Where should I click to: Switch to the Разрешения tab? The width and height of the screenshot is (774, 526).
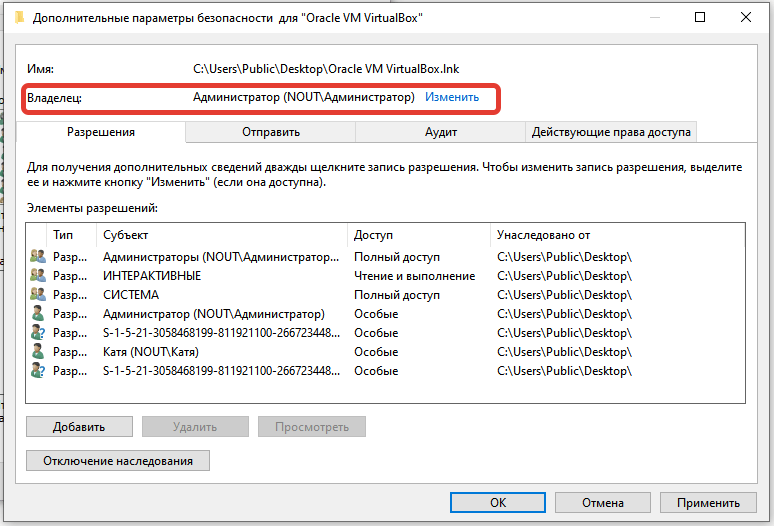101,132
